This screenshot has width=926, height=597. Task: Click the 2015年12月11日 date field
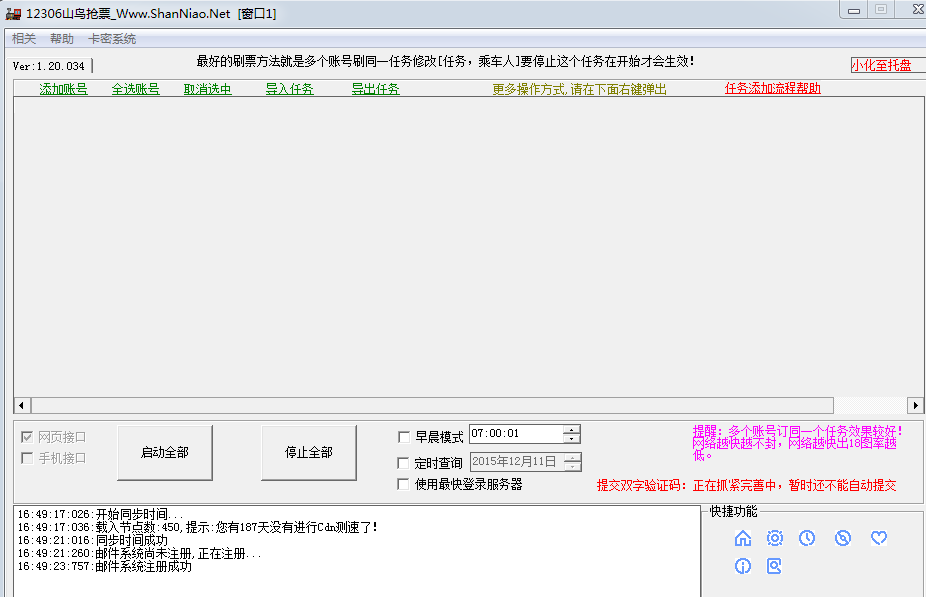point(517,462)
